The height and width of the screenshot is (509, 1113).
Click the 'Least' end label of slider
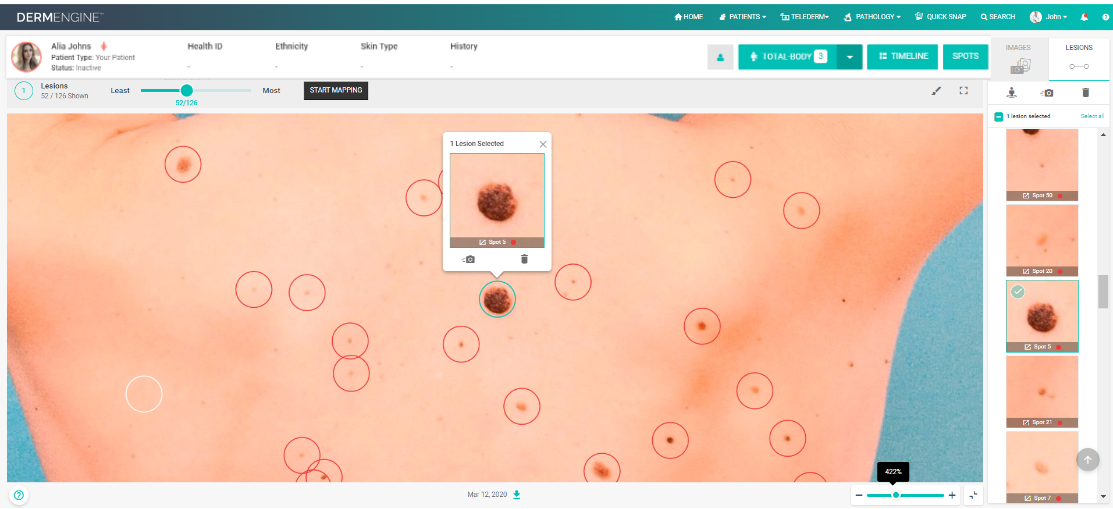tap(120, 90)
